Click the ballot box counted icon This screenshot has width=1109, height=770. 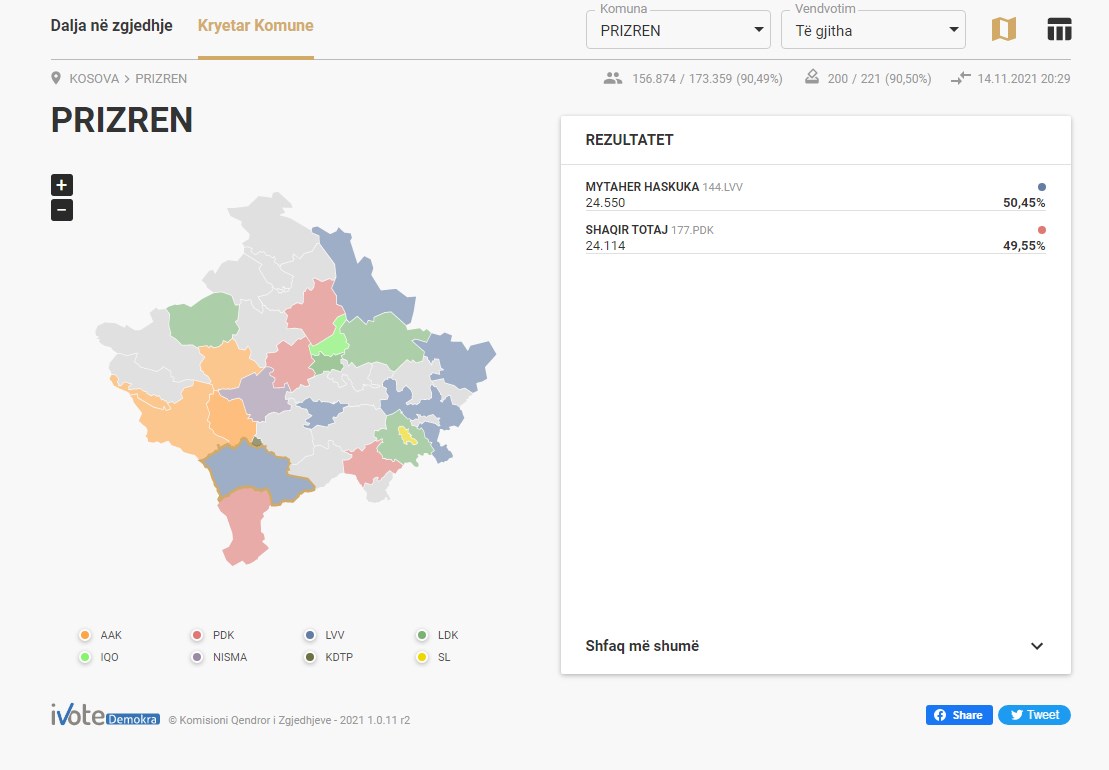click(812, 77)
